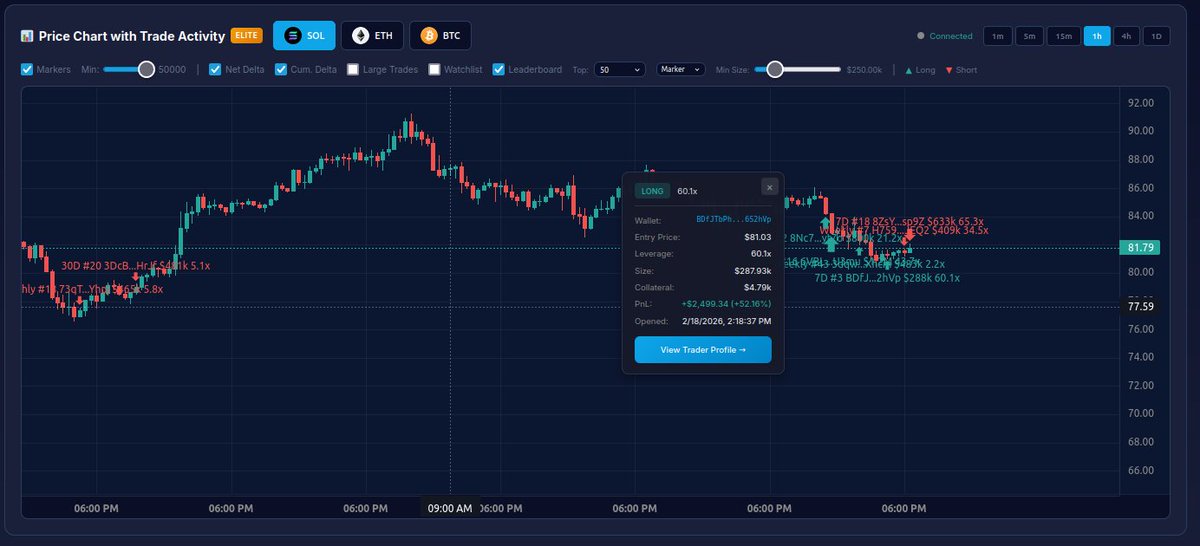Viewport: 1200px width, 546px height.
Task: Click the Bitcoin logo icon
Action: (x=429, y=36)
